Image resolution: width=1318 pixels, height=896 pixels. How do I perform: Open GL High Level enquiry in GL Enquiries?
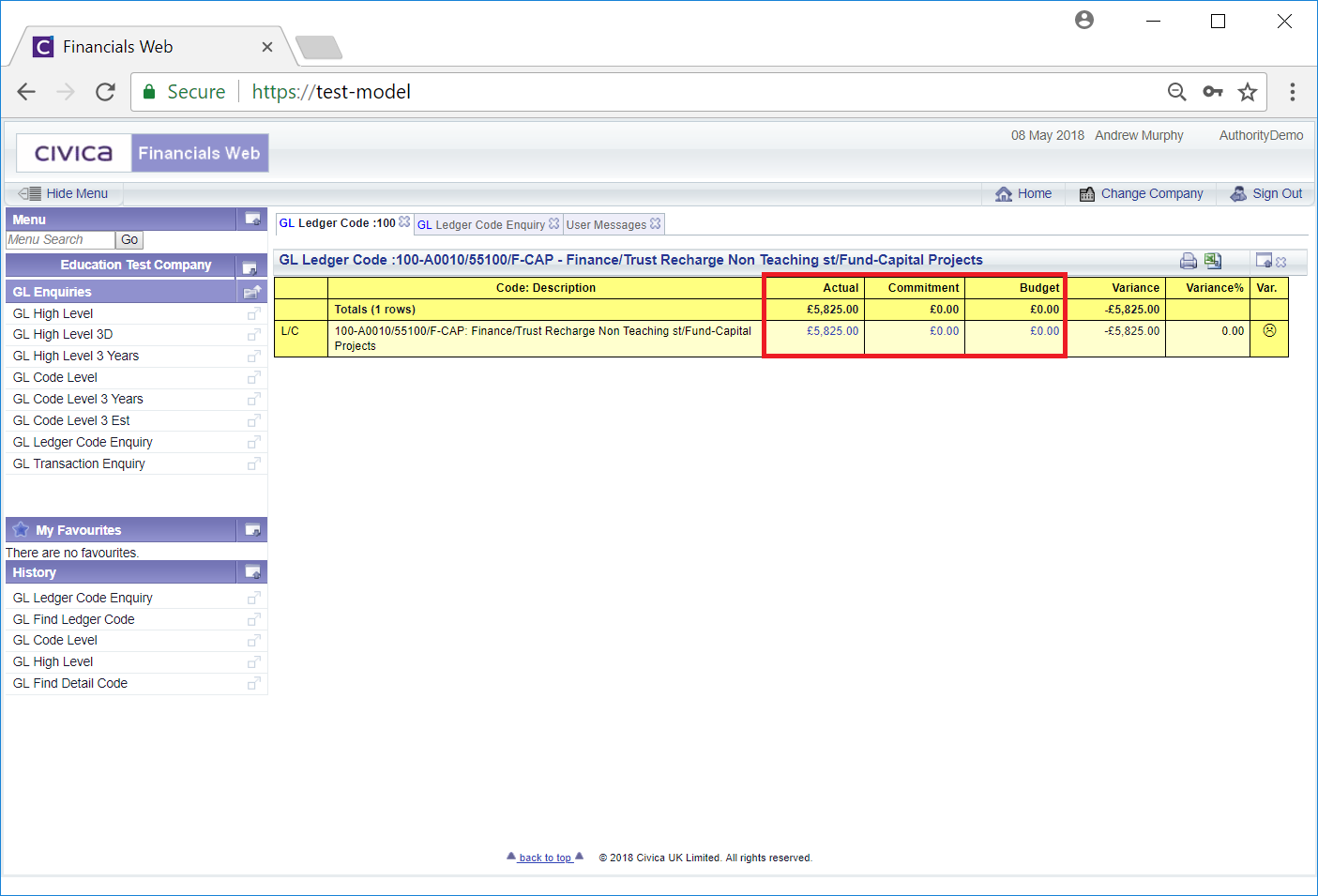[53, 313]
